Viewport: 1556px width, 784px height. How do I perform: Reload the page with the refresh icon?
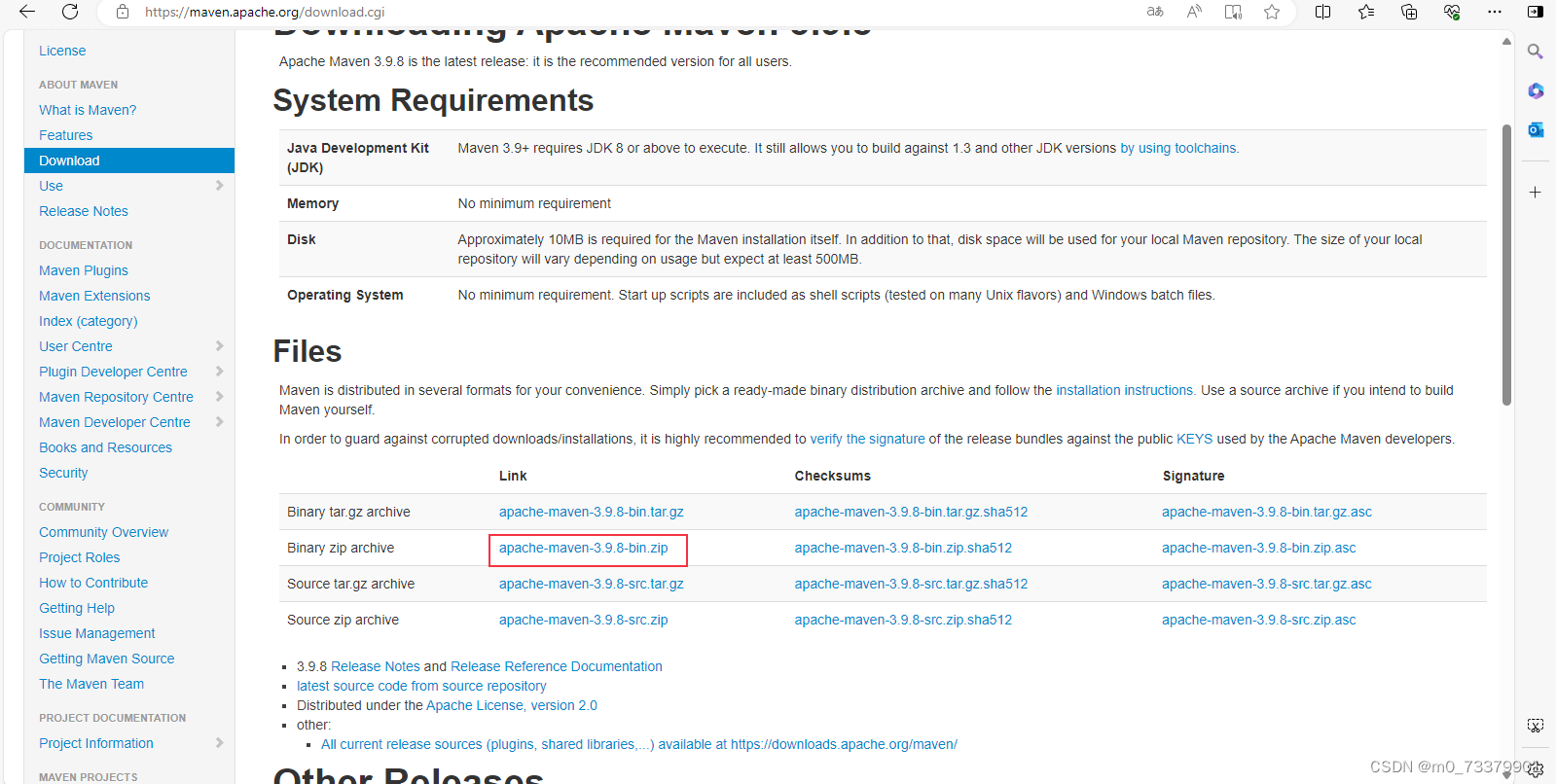tap(70, 12)
